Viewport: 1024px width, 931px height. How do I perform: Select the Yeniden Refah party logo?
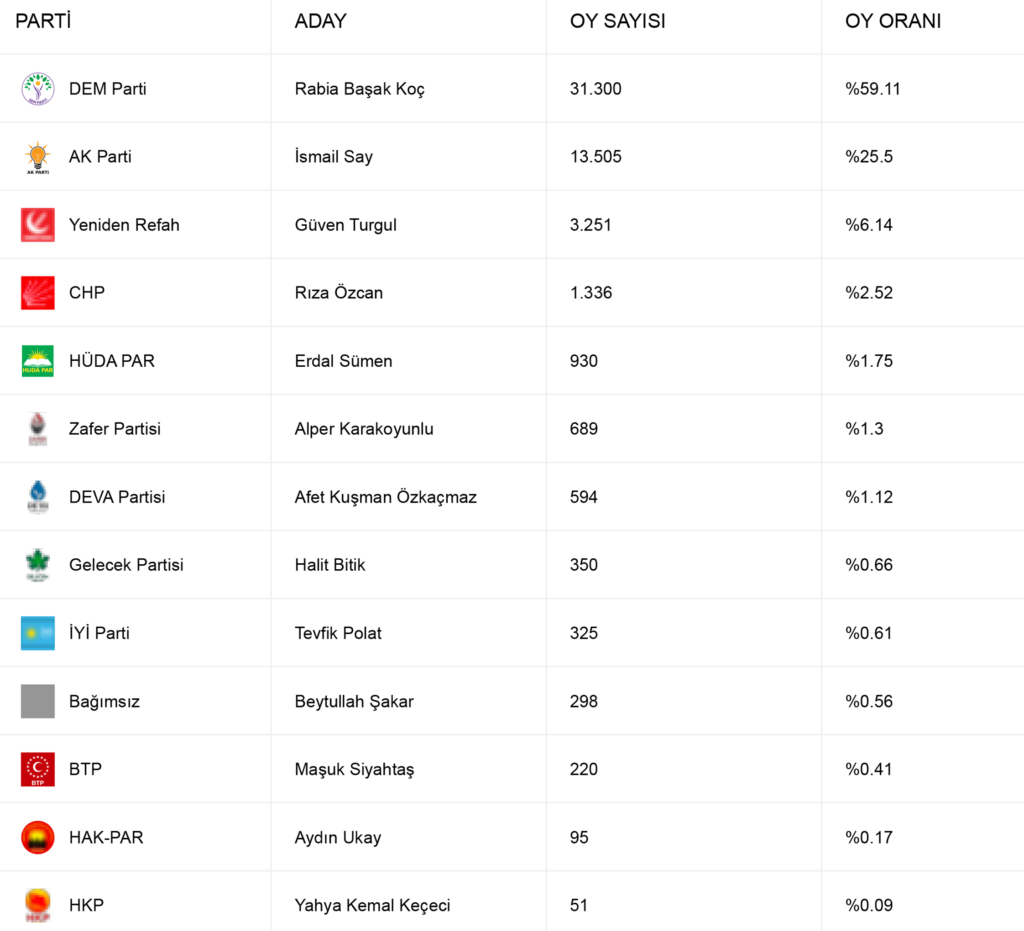[38, 225]
